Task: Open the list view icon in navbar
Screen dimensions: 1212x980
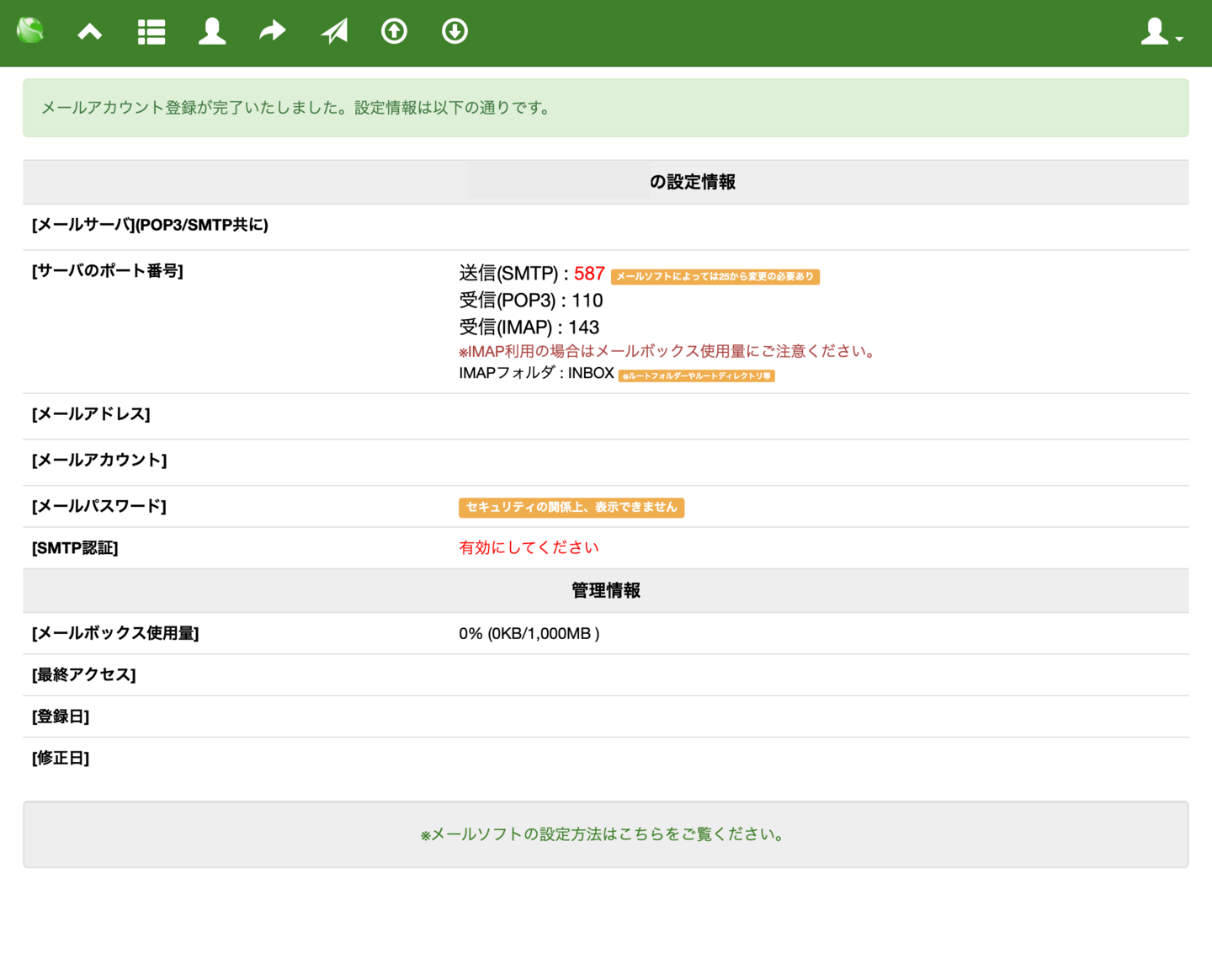Action: coord(151,32)
